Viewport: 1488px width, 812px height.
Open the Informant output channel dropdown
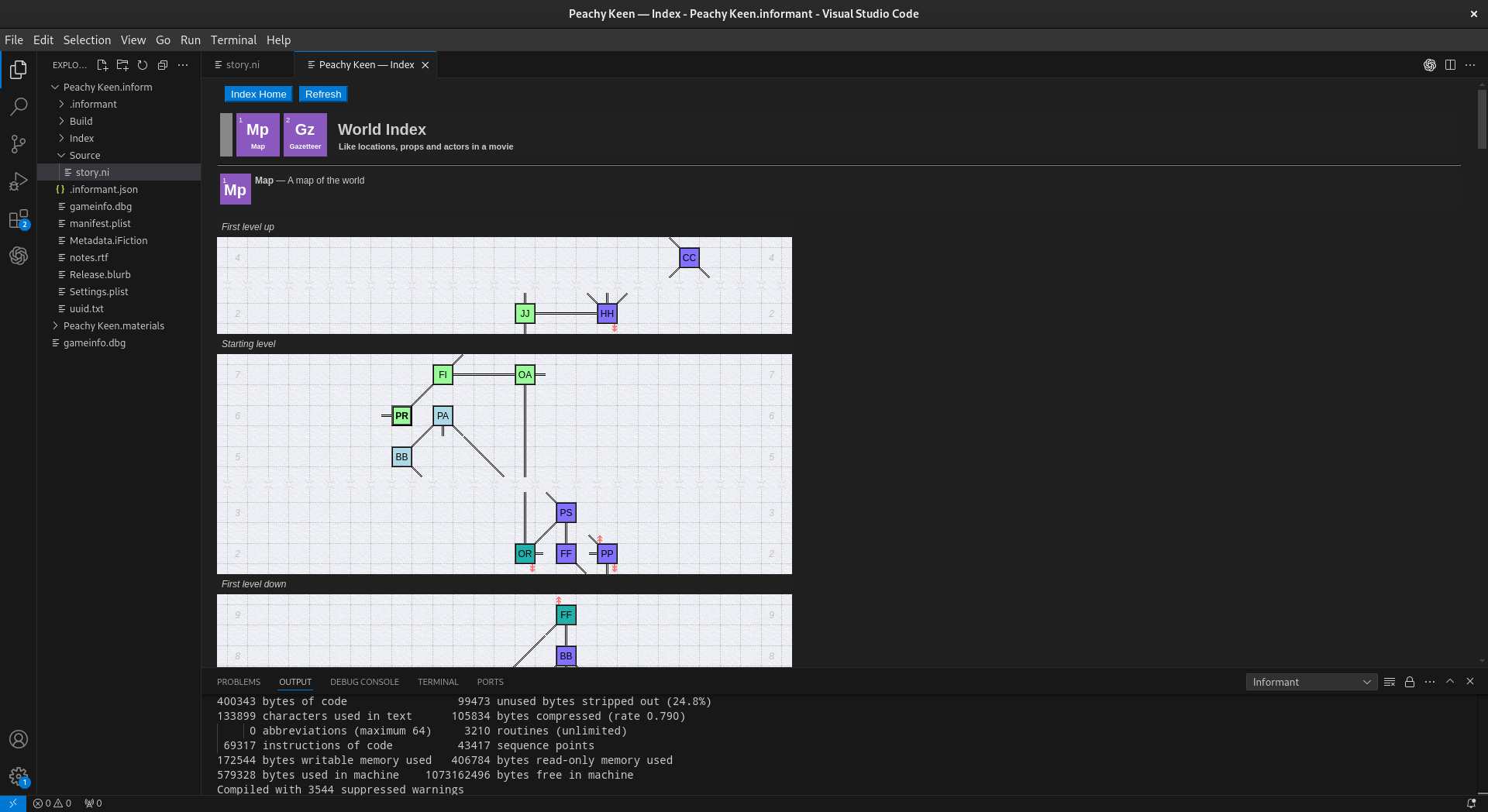click(1311, 682)
